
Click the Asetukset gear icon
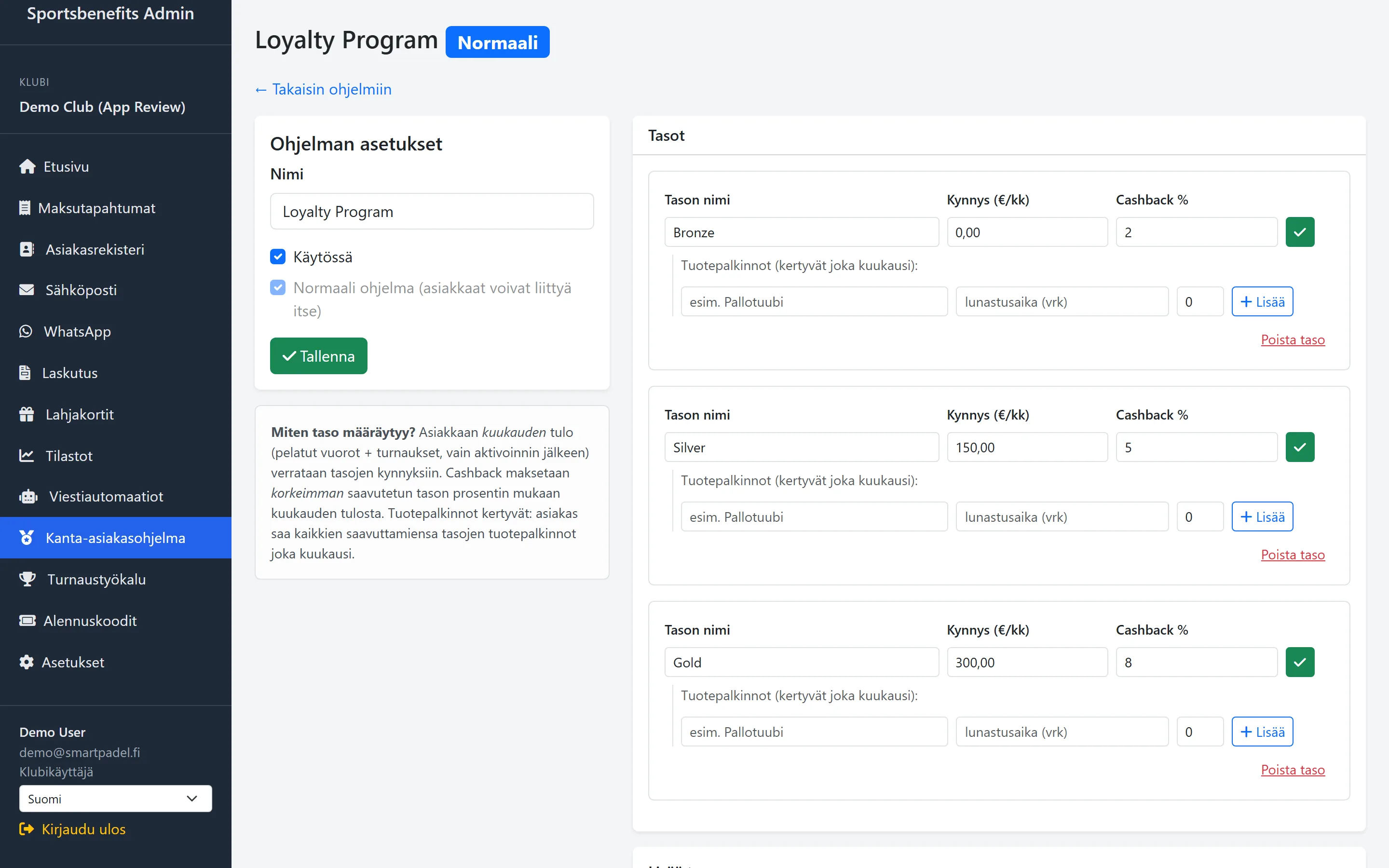27,662
